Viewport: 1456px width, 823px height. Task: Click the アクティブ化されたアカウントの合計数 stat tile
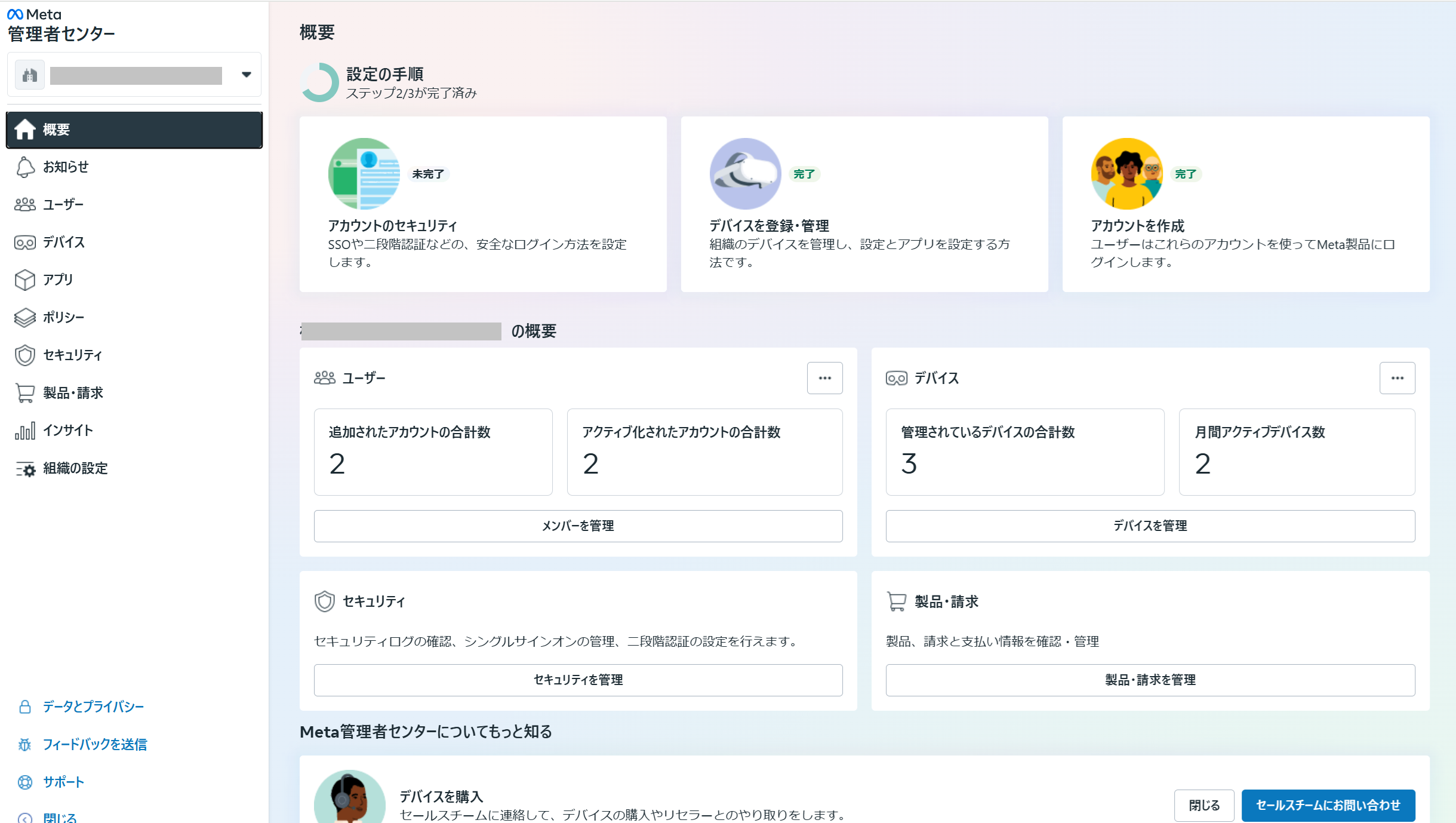(x=705, y=452)
